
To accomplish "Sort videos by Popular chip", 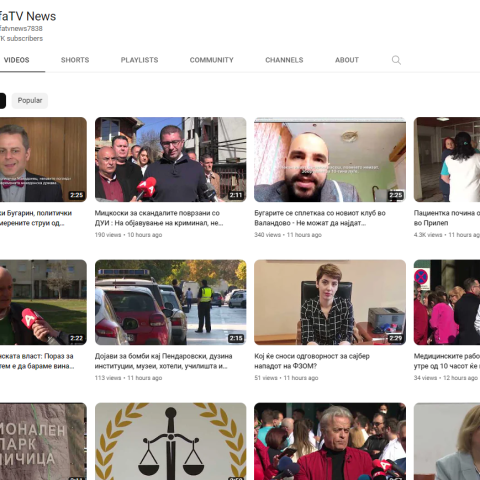I will point(30,100).
